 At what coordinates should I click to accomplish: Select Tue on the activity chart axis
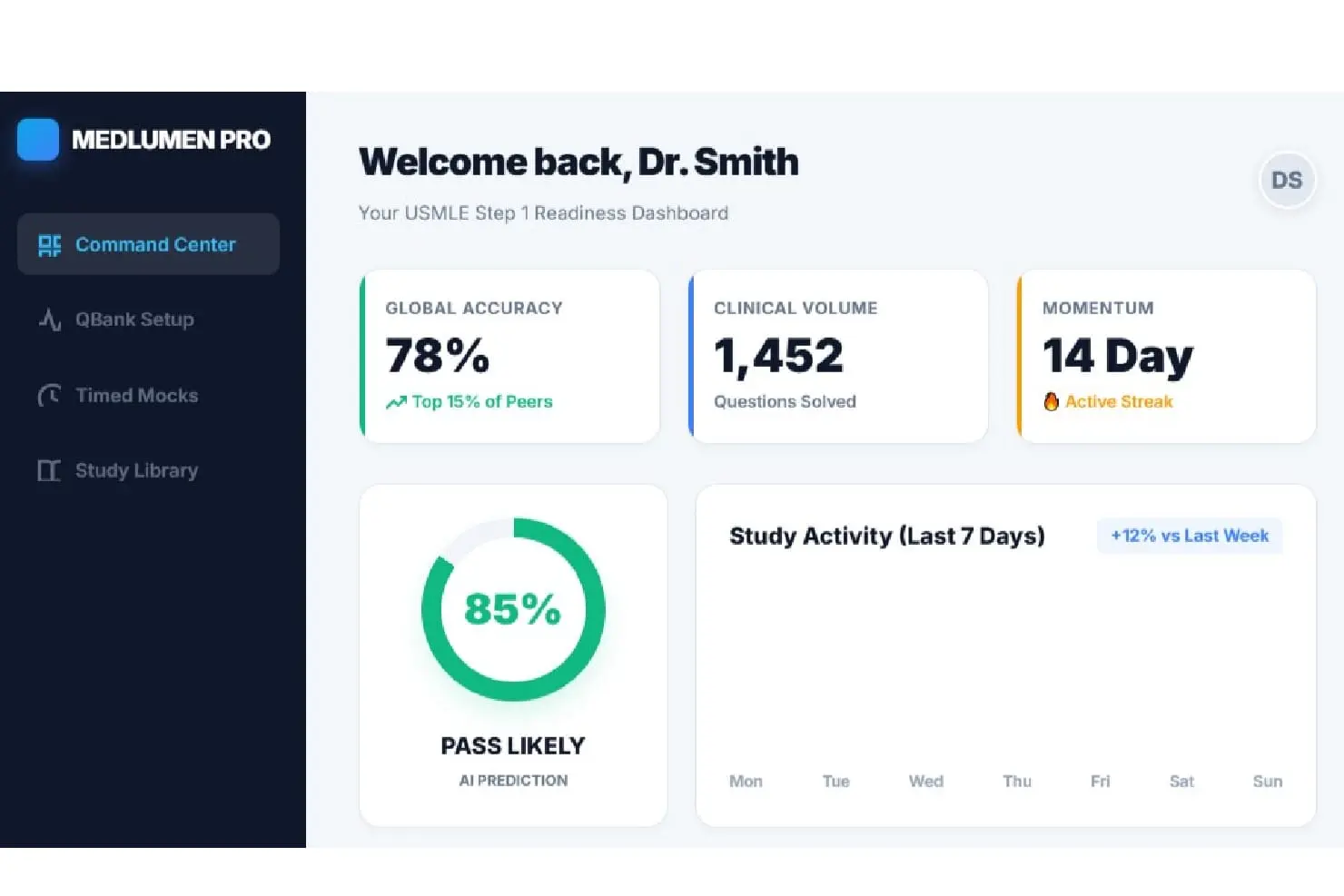(835, 782)
